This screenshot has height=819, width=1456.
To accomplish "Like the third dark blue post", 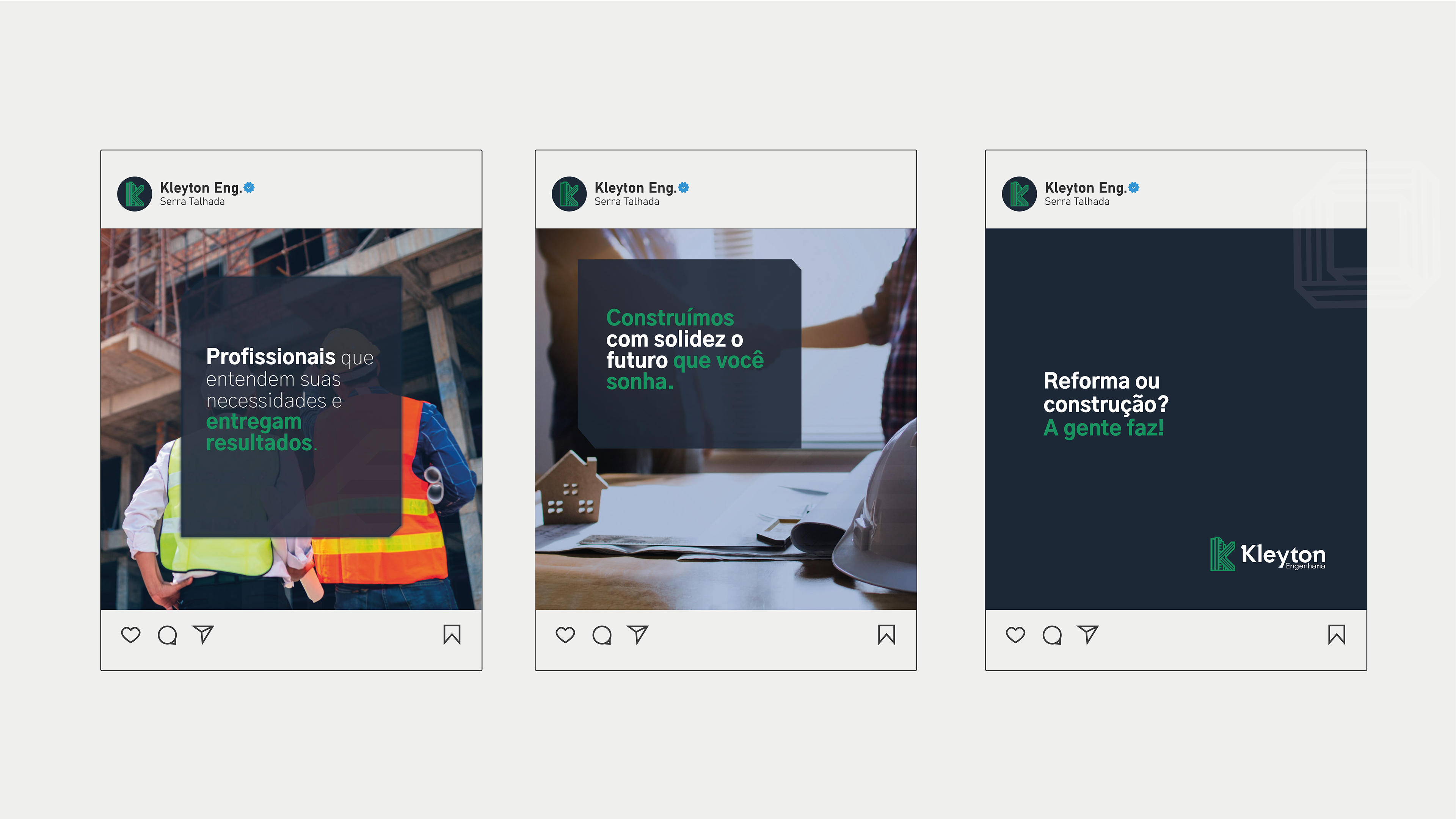I will pyautogui.click(x=1015, y=635).
